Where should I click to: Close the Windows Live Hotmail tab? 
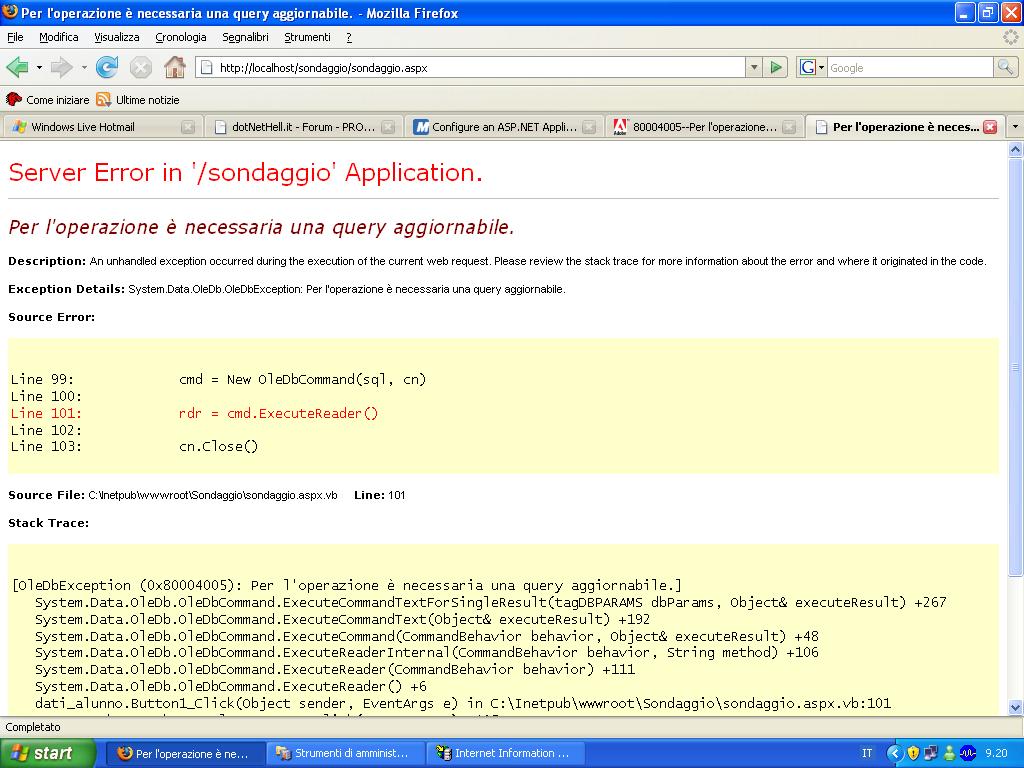point(187,127)
